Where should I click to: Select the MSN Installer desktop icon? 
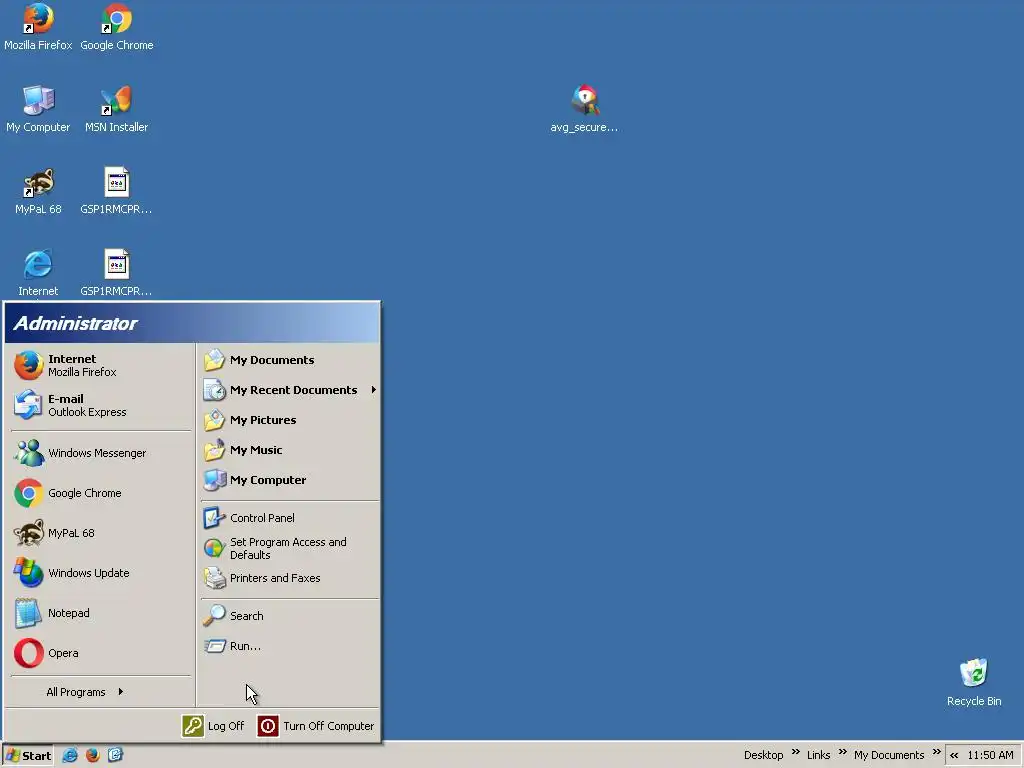click(x=116, y=109)
